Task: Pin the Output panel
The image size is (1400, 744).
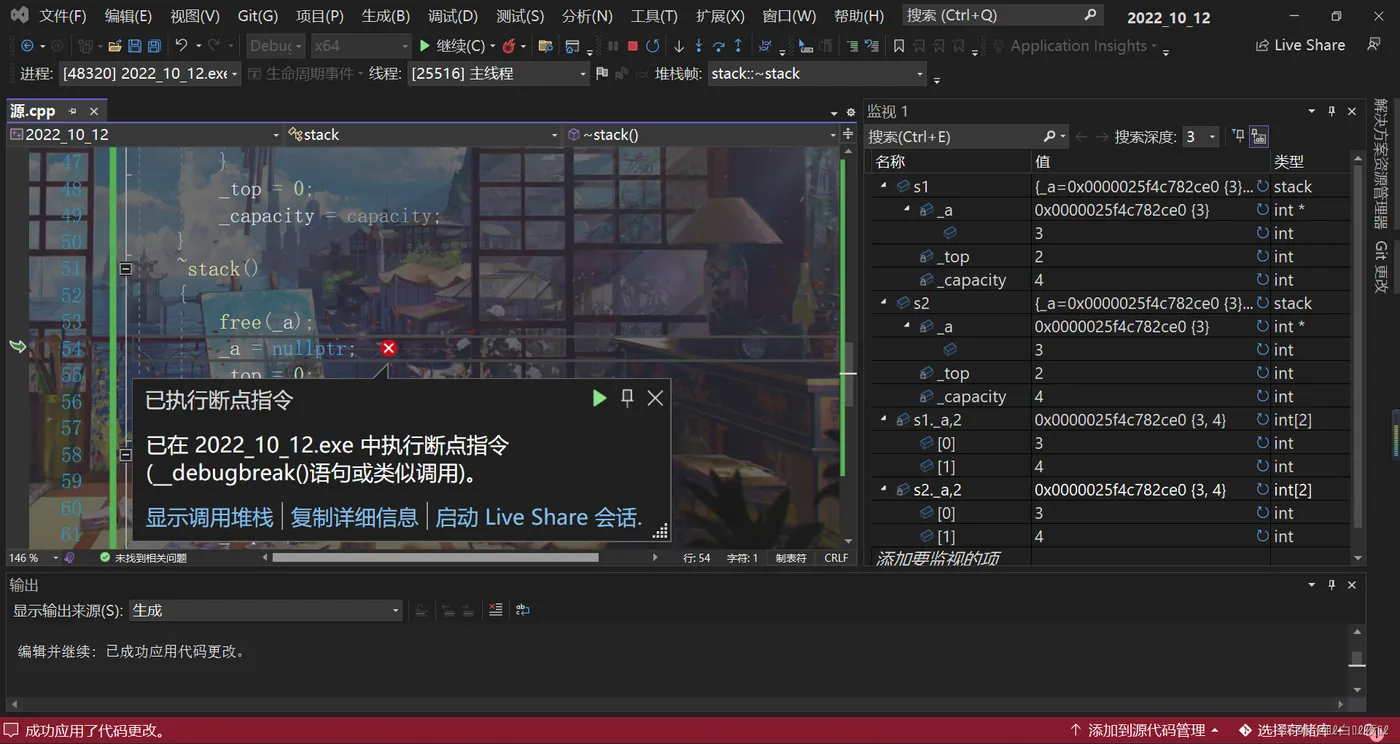Action: 1331,585
